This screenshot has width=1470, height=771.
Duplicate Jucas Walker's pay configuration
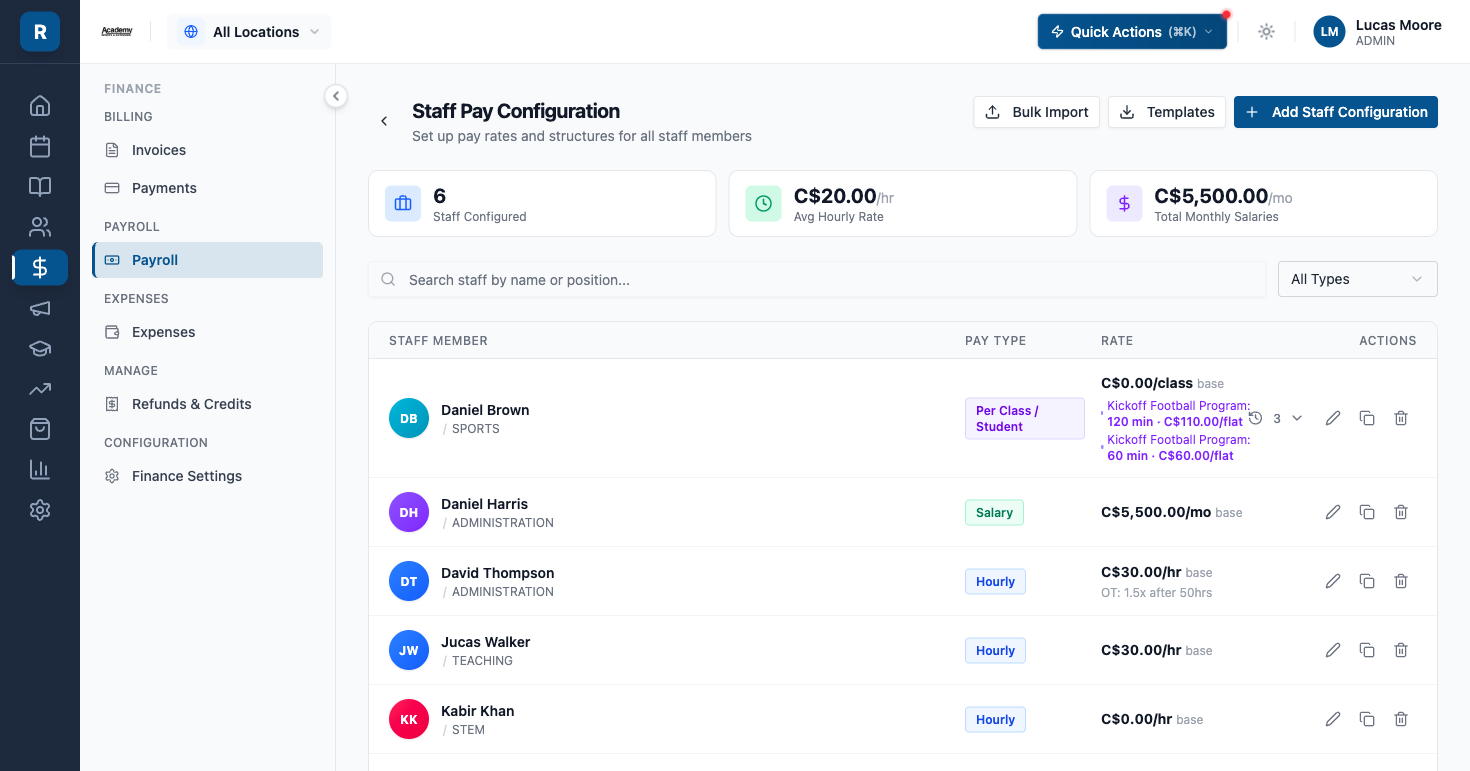click(x=1367, y=650)
